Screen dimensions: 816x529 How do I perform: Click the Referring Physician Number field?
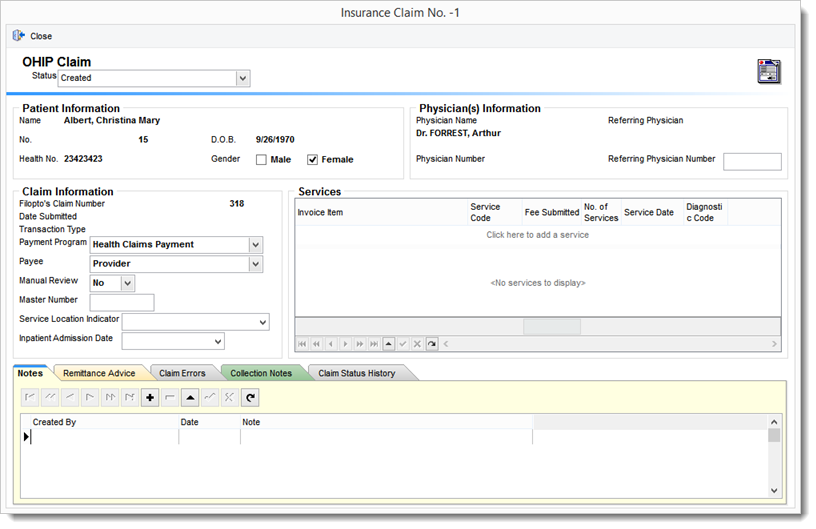click(752, 161)
